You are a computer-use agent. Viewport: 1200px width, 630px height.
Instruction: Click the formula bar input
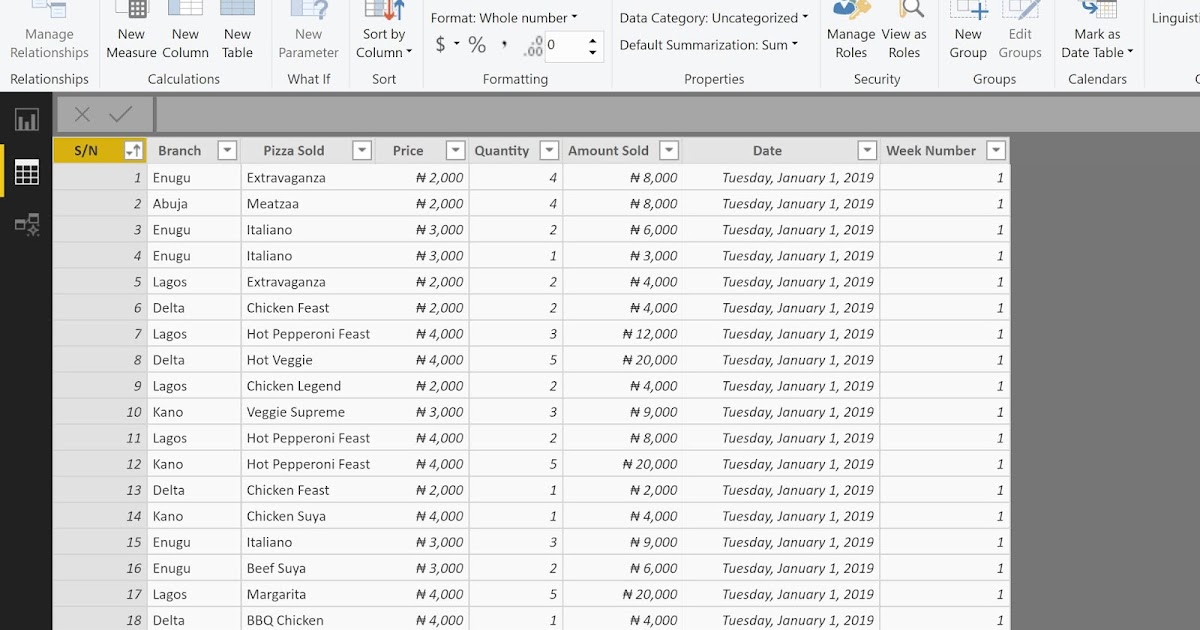[678, 115]
